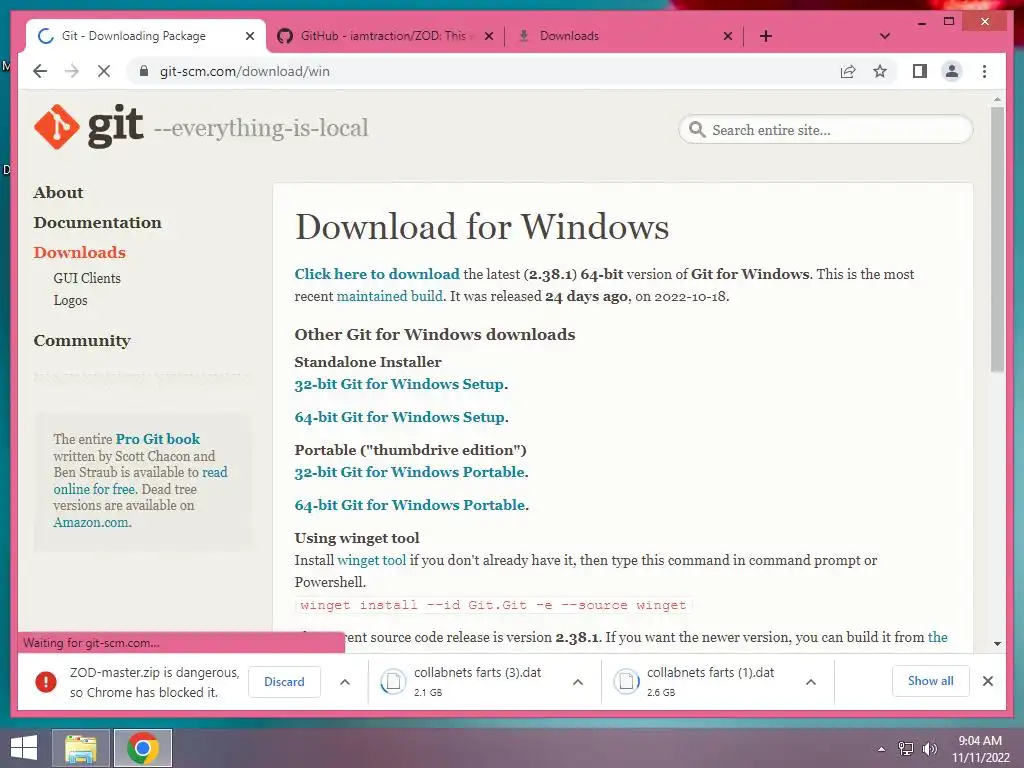Viewport: 1024px width, 768px height.
Task: Click Show all downloads button
Action: (931, 681)
